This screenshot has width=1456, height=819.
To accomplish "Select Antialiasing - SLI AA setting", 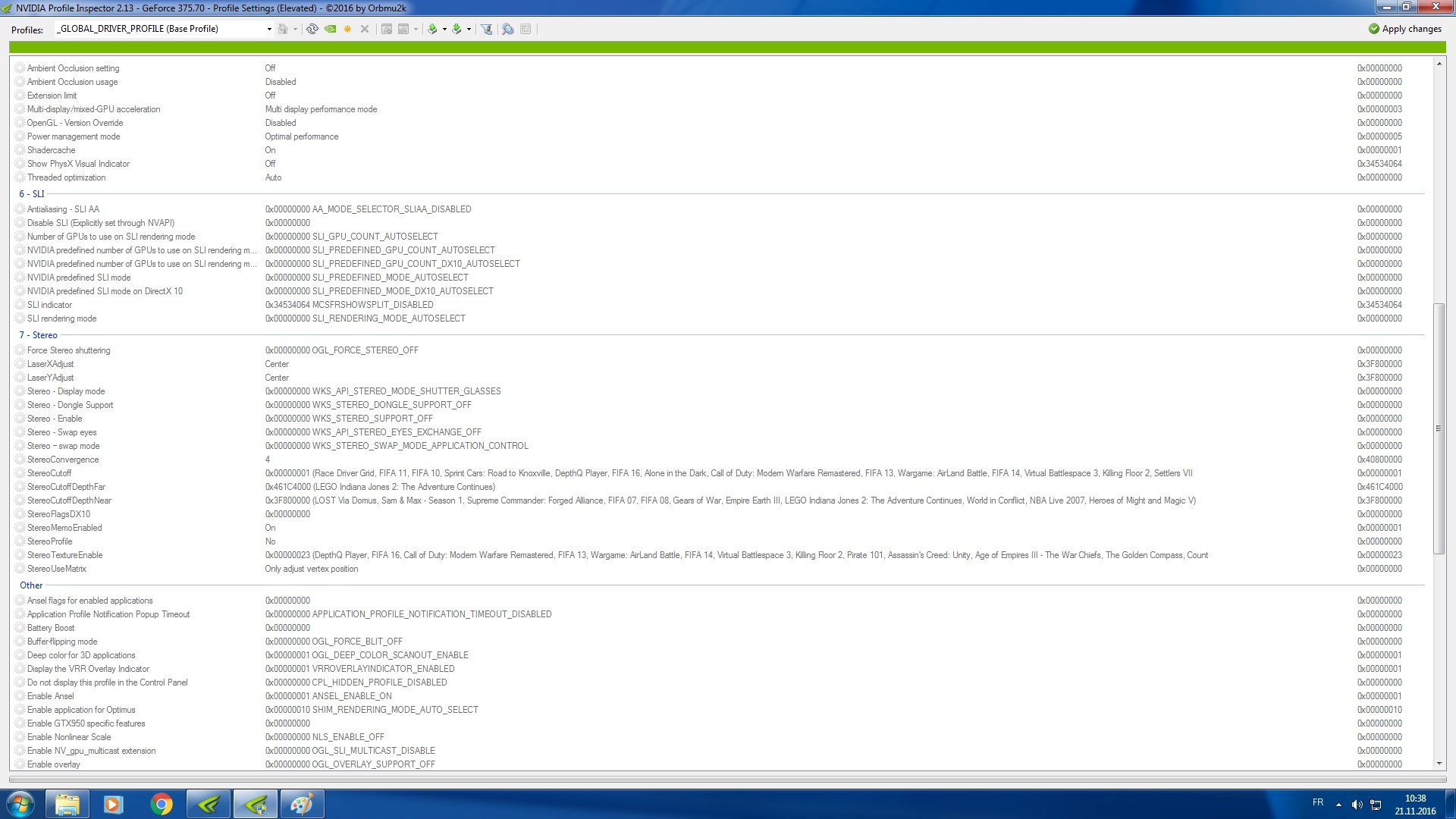I will click(719, 209).
